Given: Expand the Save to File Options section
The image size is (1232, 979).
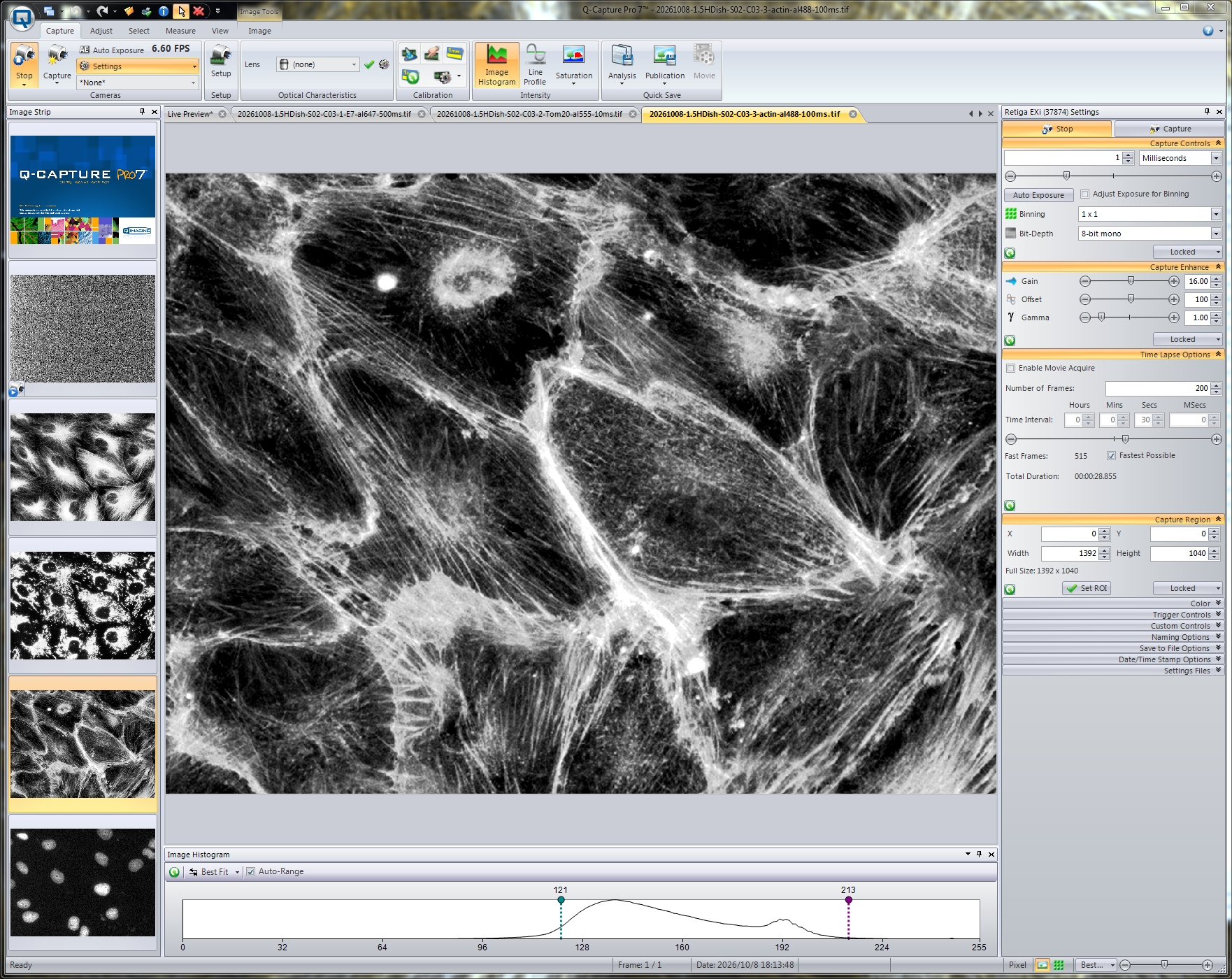Looking at the screenshot, I should pyautogui.click(x=1113, y=648).
